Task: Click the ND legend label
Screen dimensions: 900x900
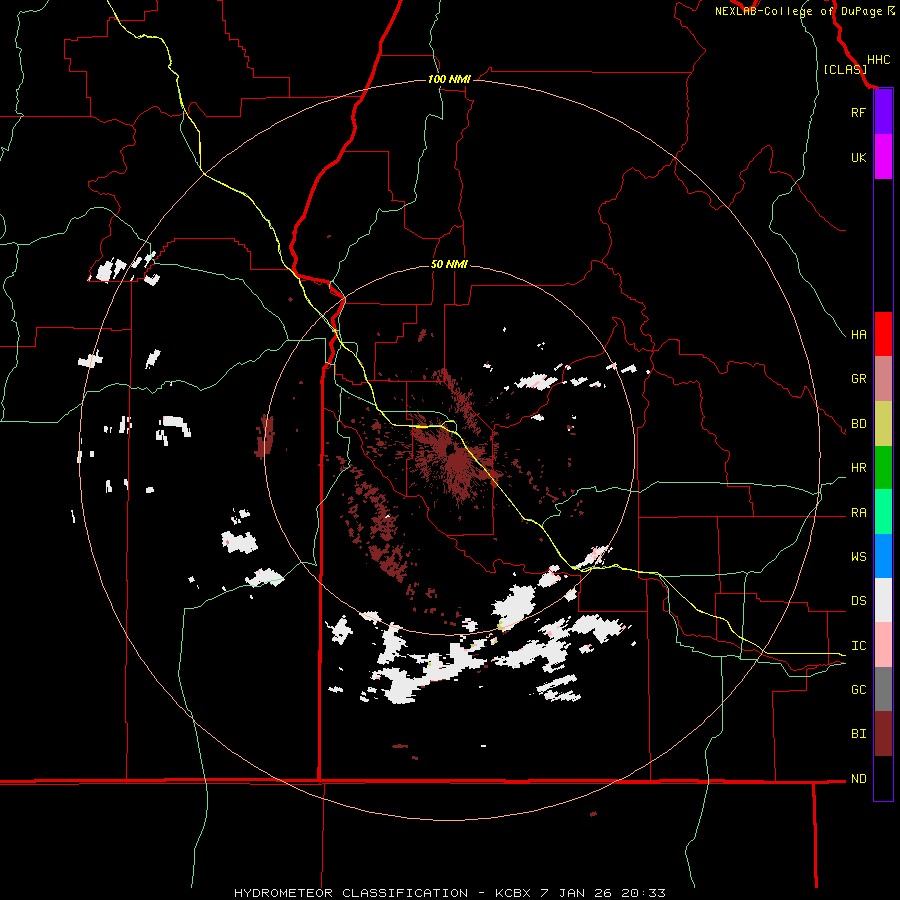Action: (858, 779)
